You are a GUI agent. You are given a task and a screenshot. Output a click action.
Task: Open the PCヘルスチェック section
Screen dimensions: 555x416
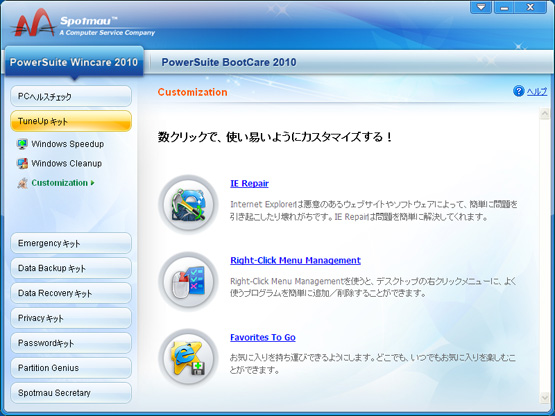[71, 96]
